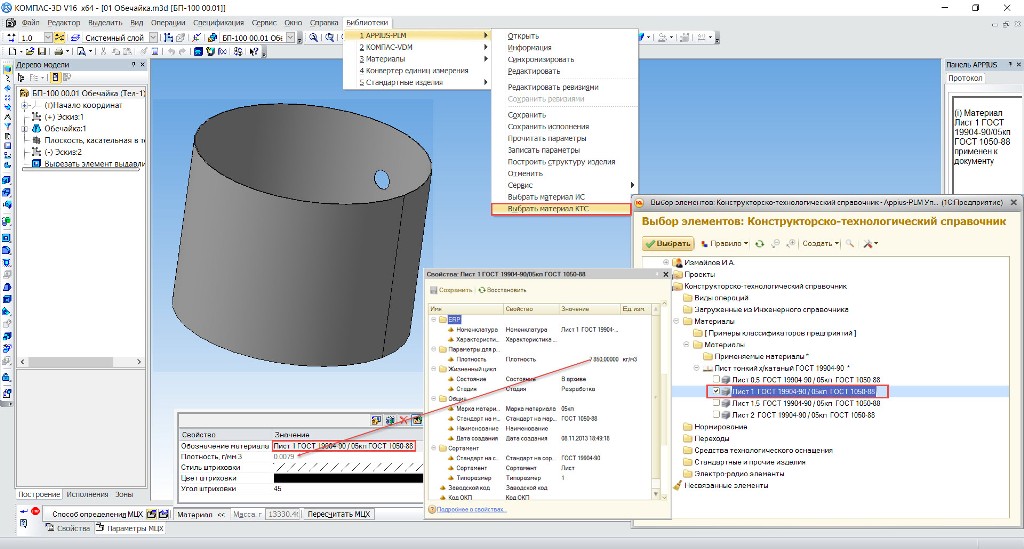Image resolution: width=1024 pixels, height=549 pixels.
Task: Click the Масса, г value field
Action: click(283, 514)
